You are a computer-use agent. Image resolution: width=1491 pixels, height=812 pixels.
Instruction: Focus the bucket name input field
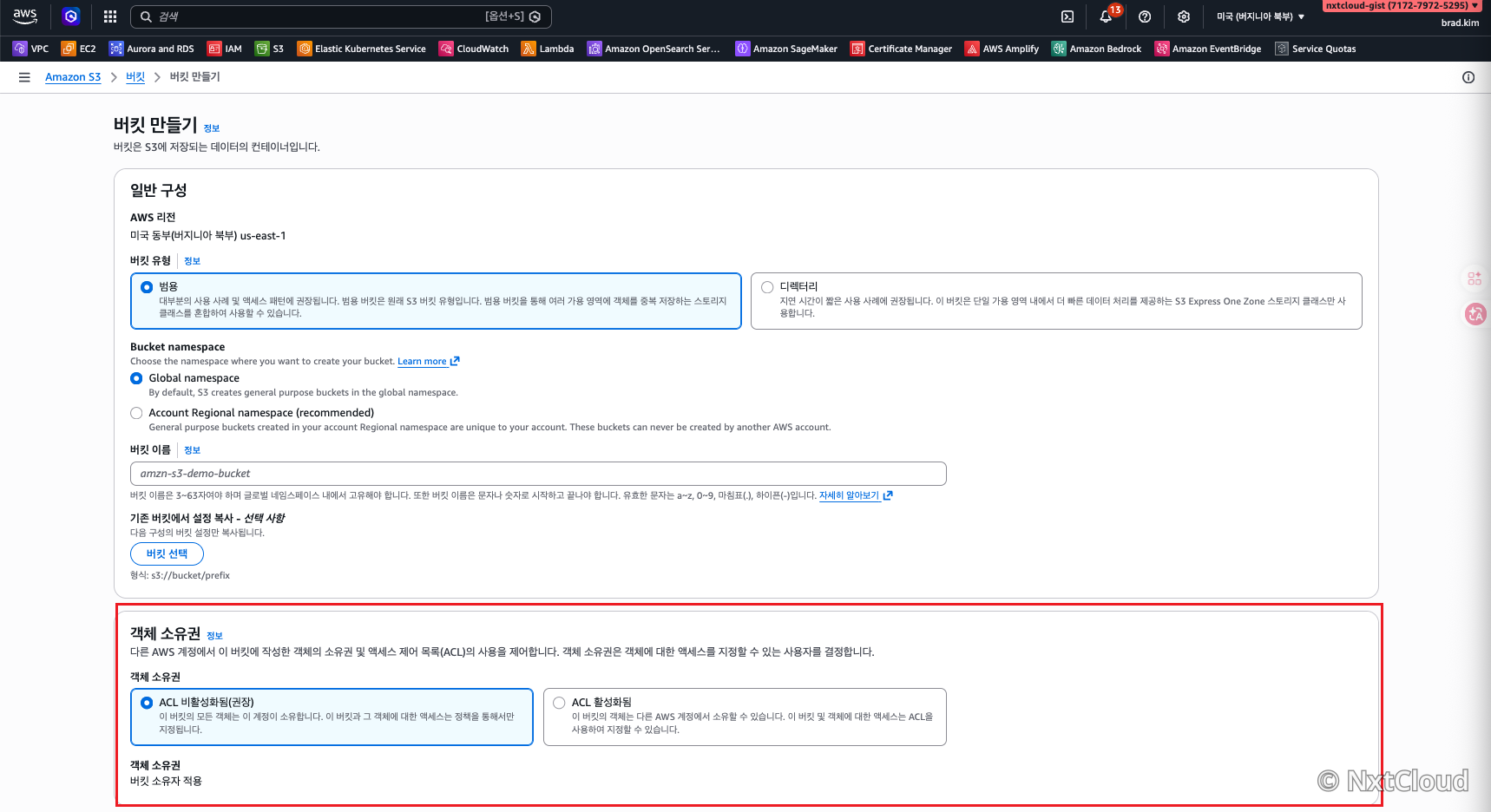click(538, 474)
